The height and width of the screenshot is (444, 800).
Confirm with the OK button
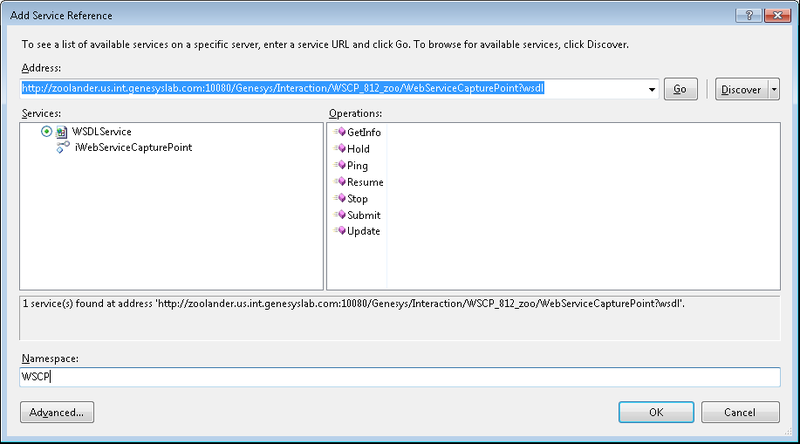tap(656, 412)
